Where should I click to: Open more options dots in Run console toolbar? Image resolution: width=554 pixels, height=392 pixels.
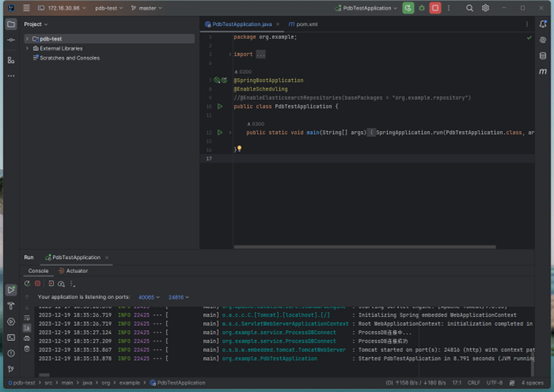coord(72,283)
